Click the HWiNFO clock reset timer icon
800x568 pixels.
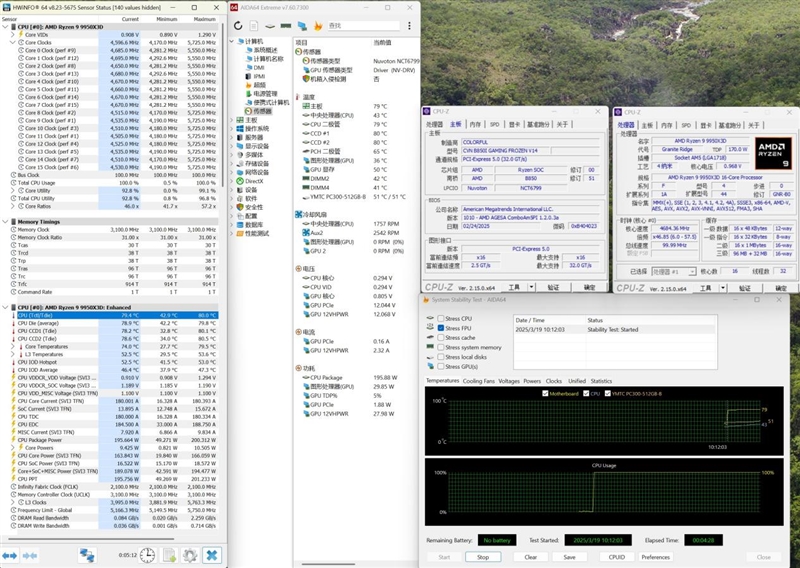pyautogui.click(x=147, y=555)
